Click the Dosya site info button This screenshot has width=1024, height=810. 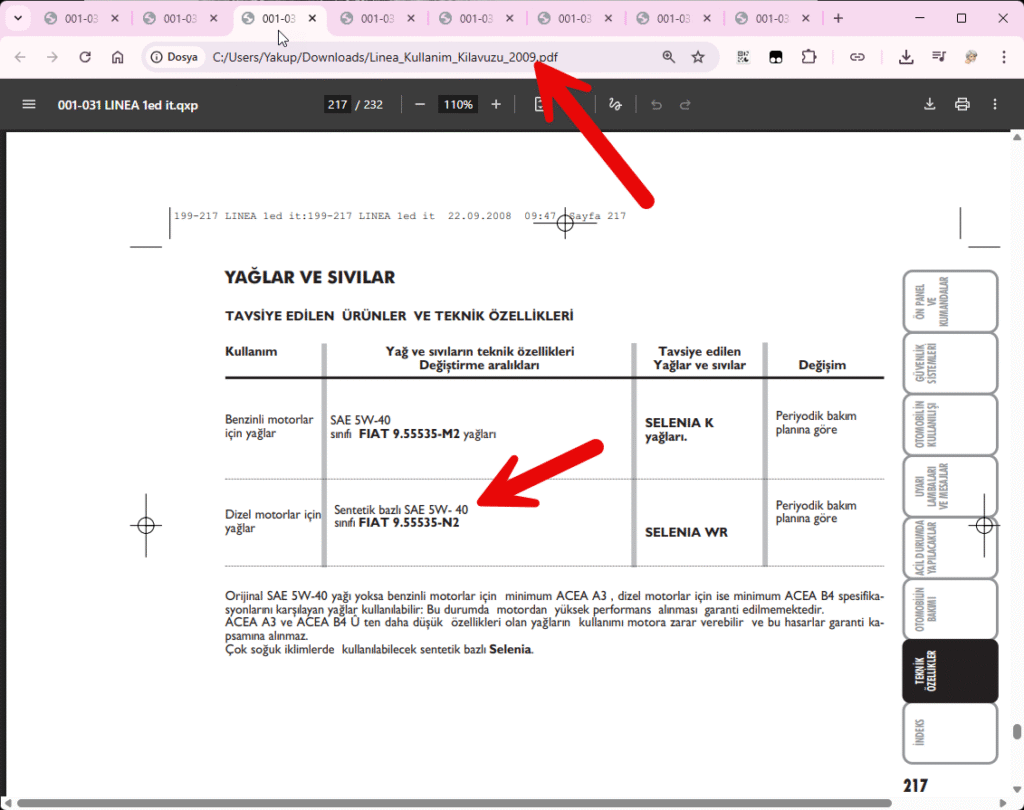(x=175, y=57)
